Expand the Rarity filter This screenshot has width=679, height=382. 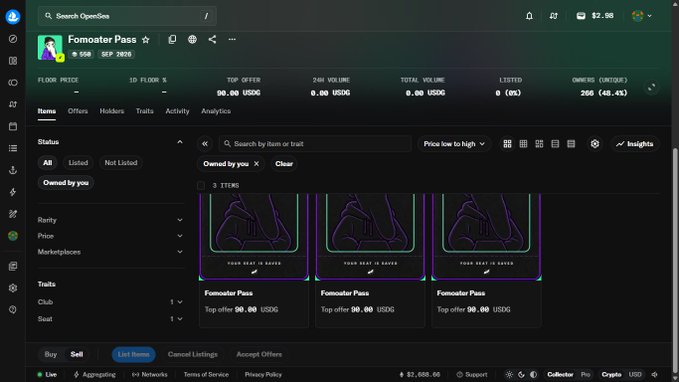110,220
